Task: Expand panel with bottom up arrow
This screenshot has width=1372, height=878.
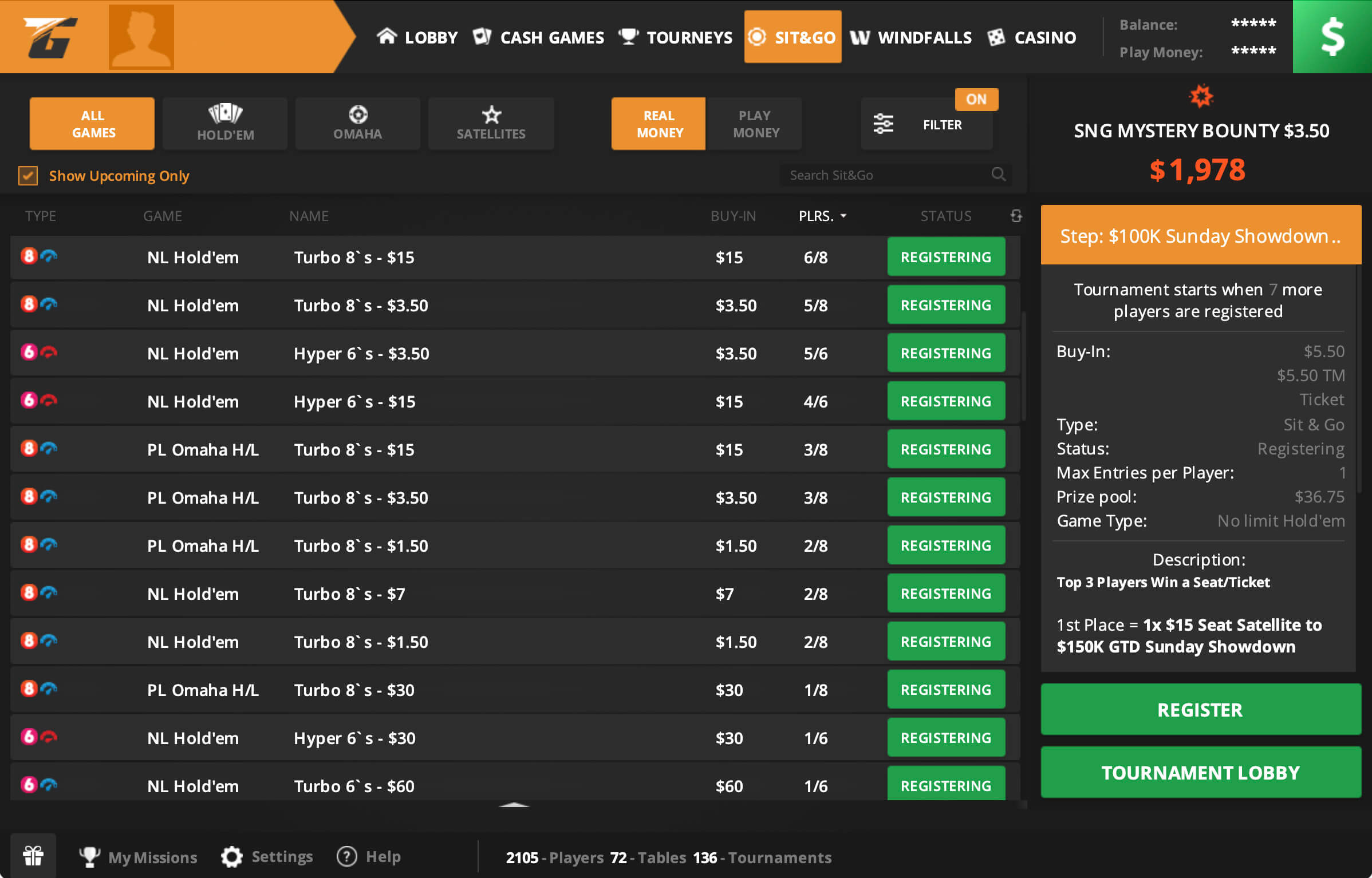Action: [514, 805]
